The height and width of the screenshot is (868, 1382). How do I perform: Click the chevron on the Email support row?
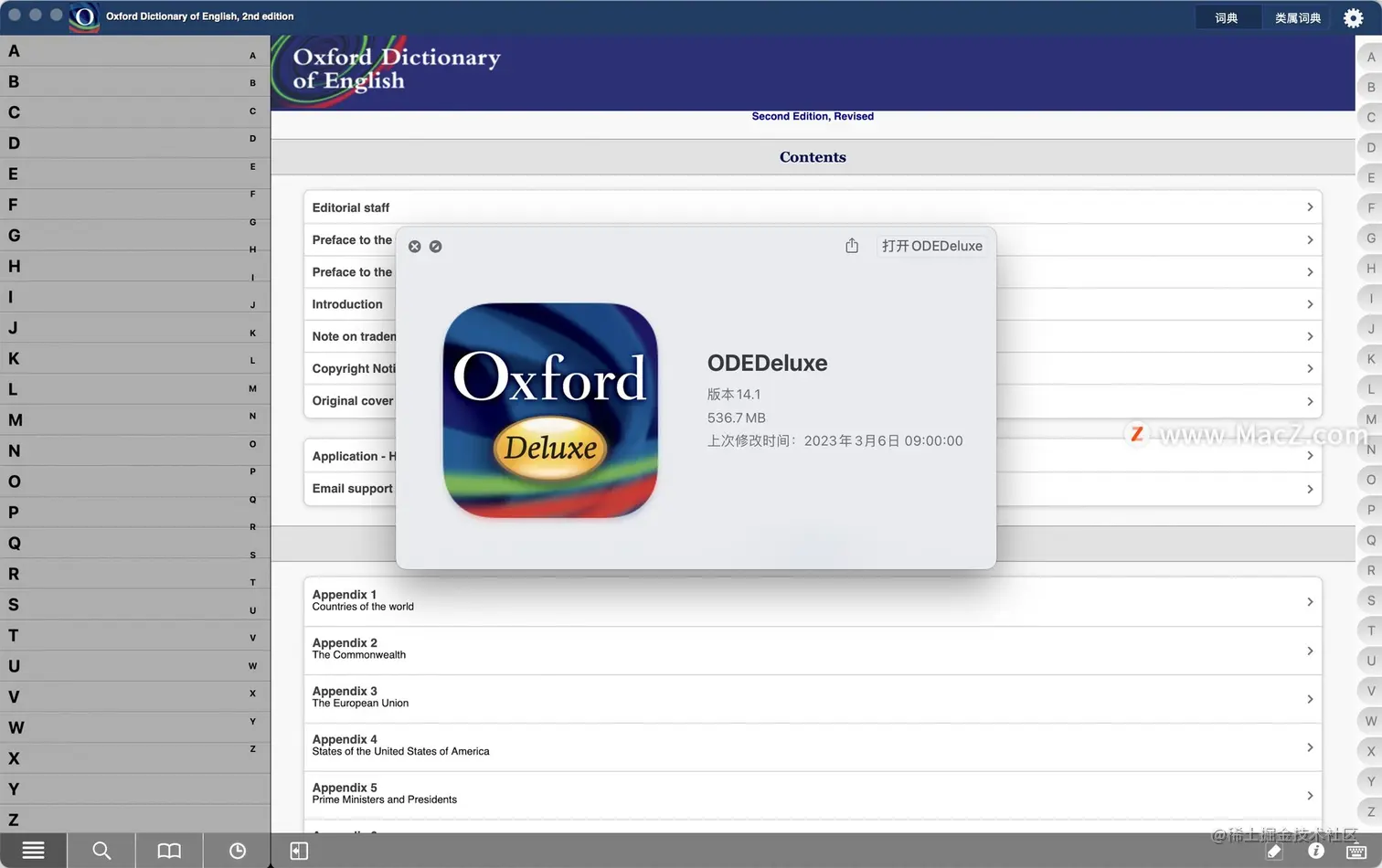click(1310, 489)
